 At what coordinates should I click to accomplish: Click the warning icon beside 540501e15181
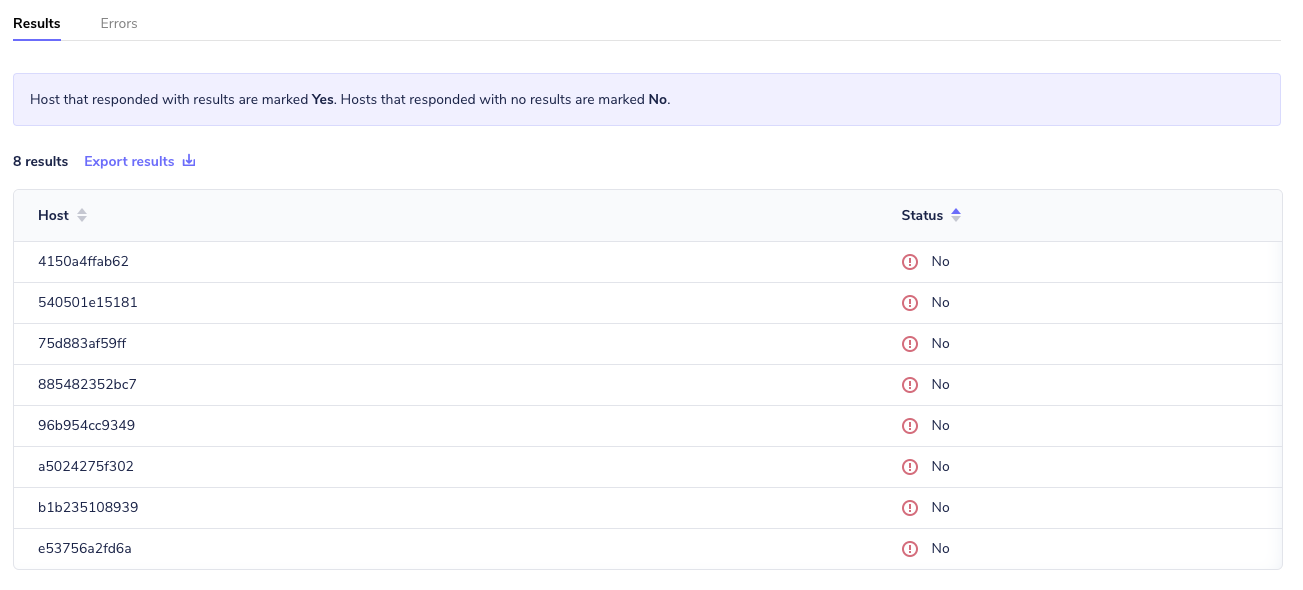pos(910,302)
